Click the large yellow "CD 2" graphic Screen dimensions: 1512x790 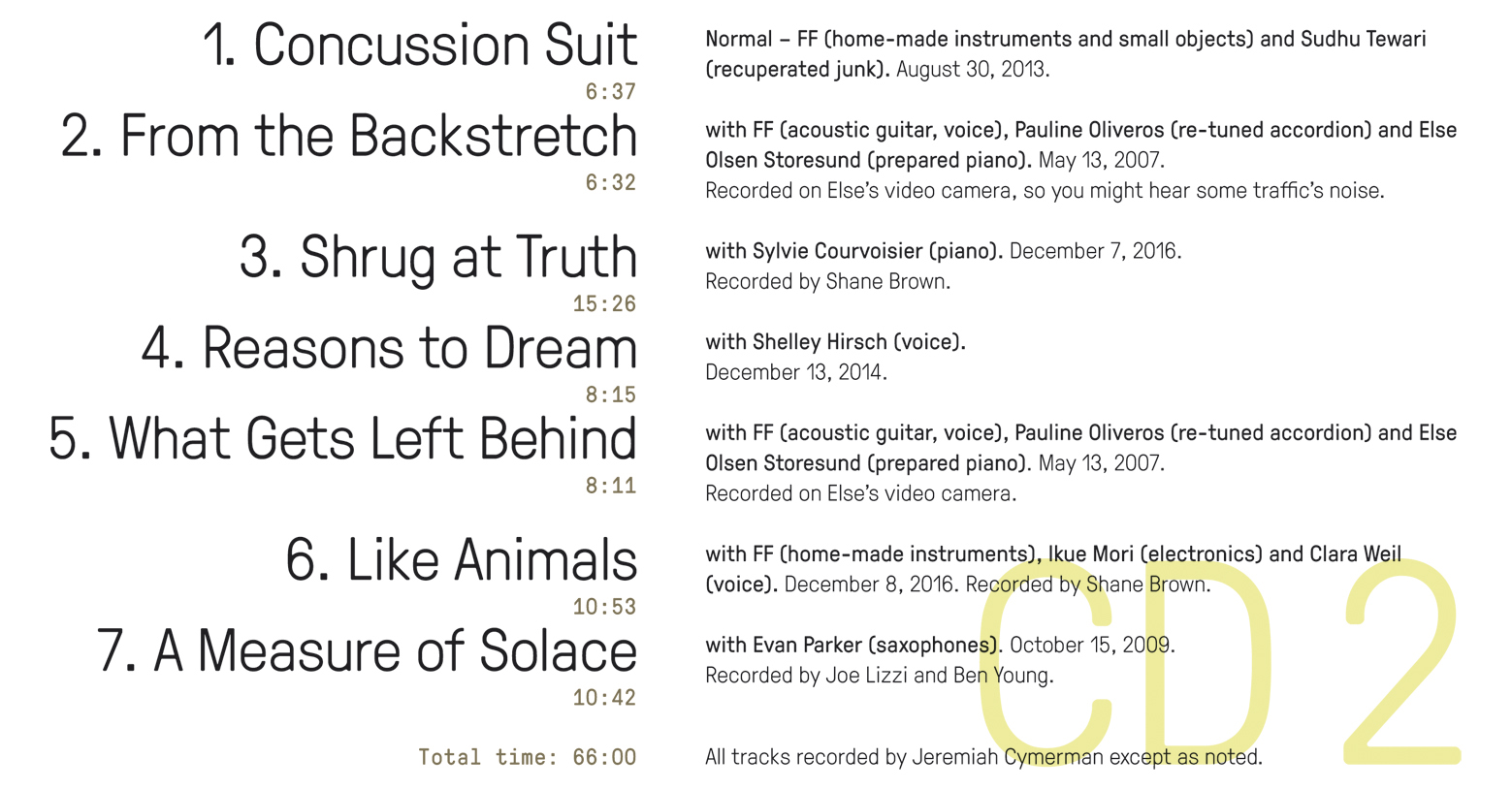1219,661
